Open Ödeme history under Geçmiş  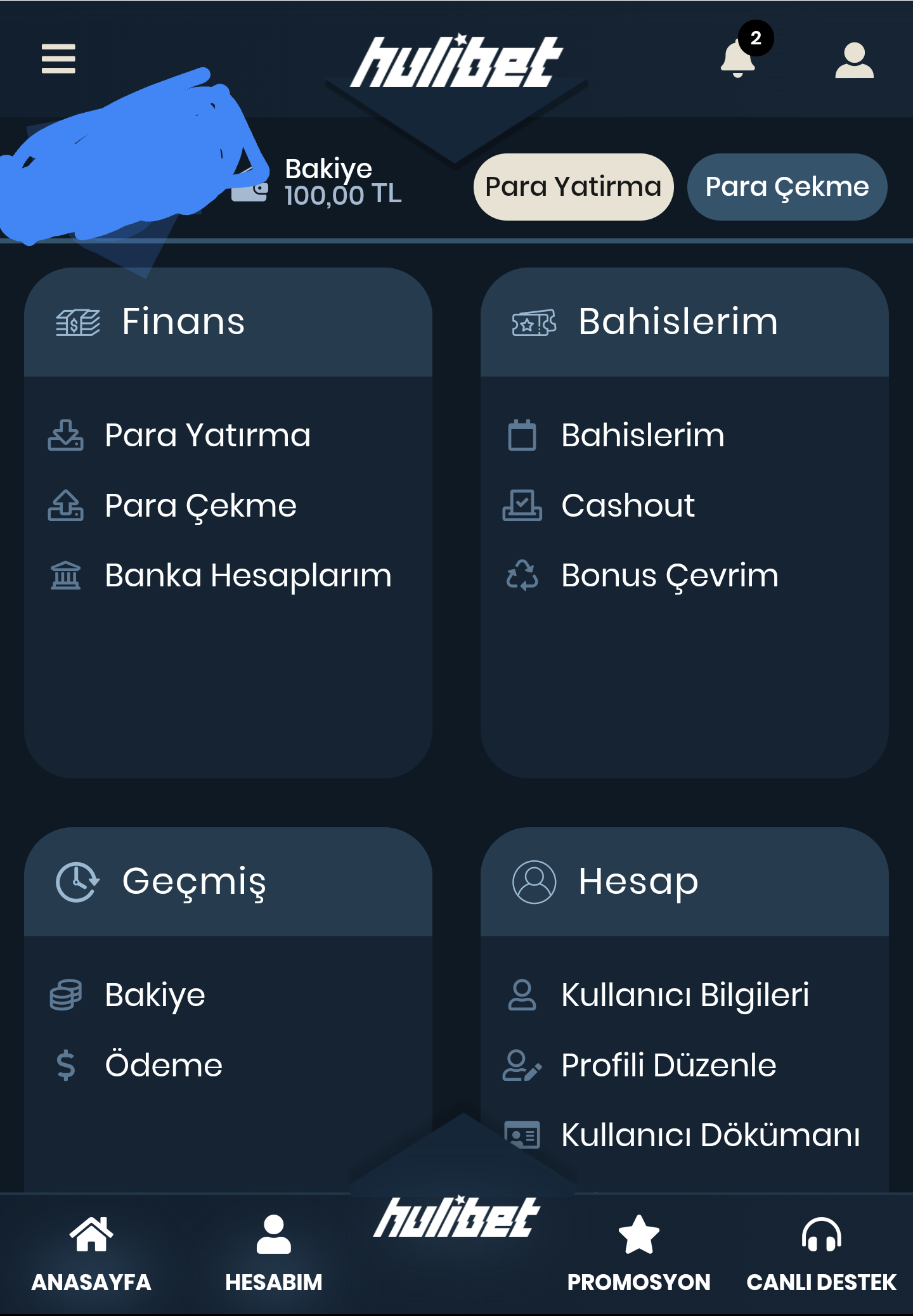click(x=164, y=1065)
